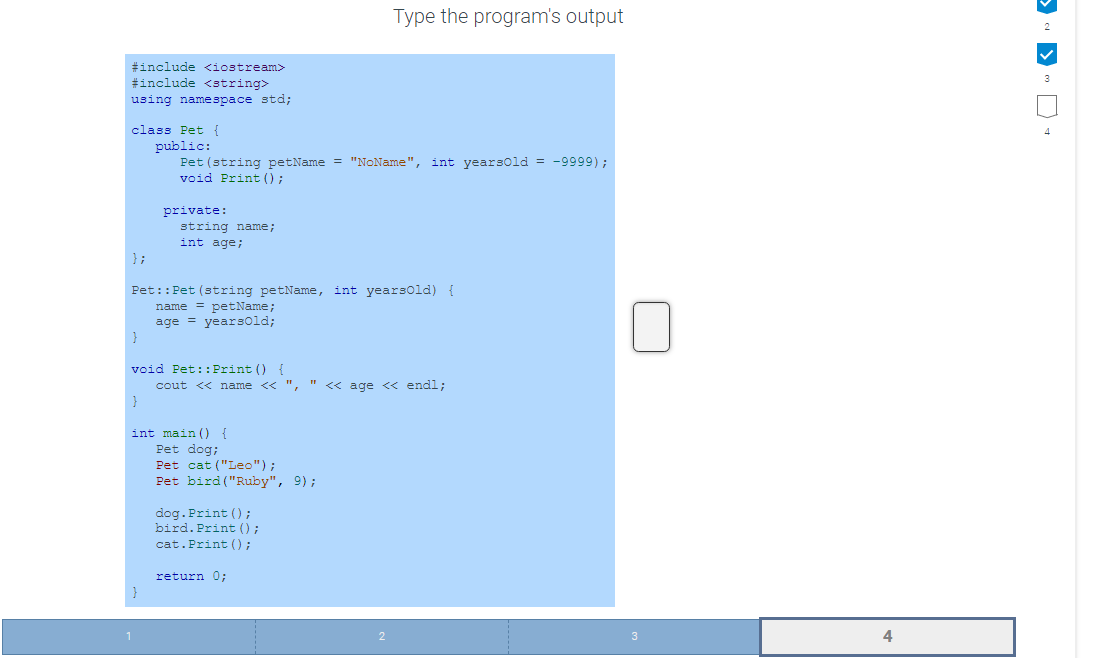1112x658 pixels.
Task: Click the "using namespace std;" line
Action: pyautogui.click(x=211, y=99)
